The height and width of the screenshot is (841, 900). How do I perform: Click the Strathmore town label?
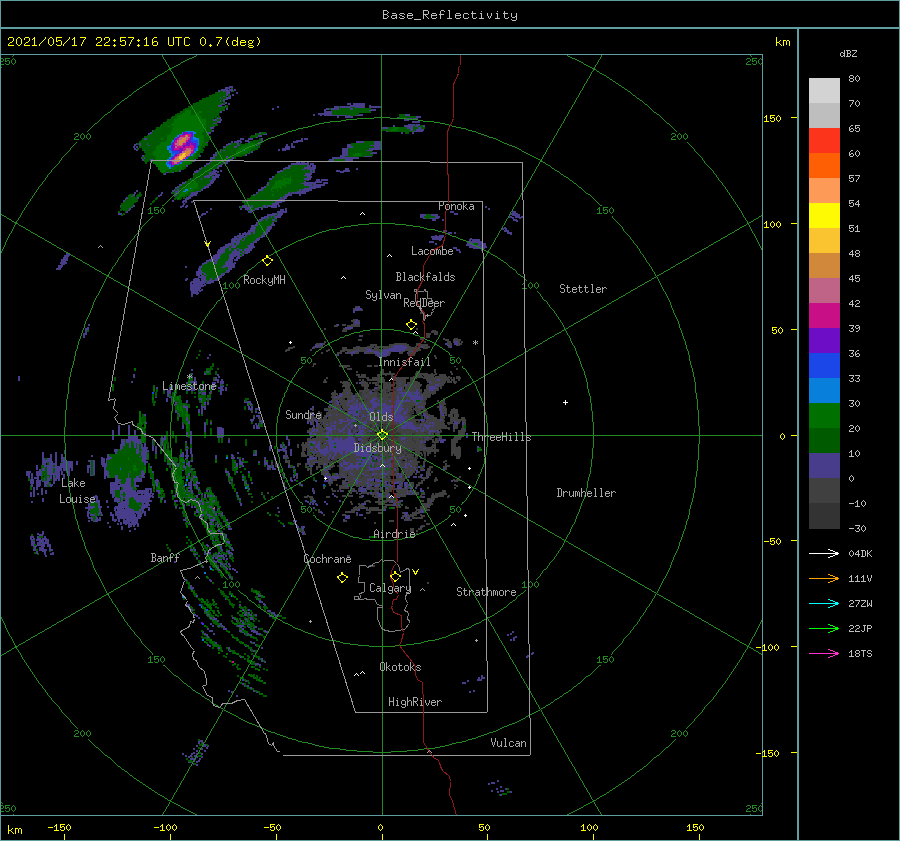coord(486,592)
